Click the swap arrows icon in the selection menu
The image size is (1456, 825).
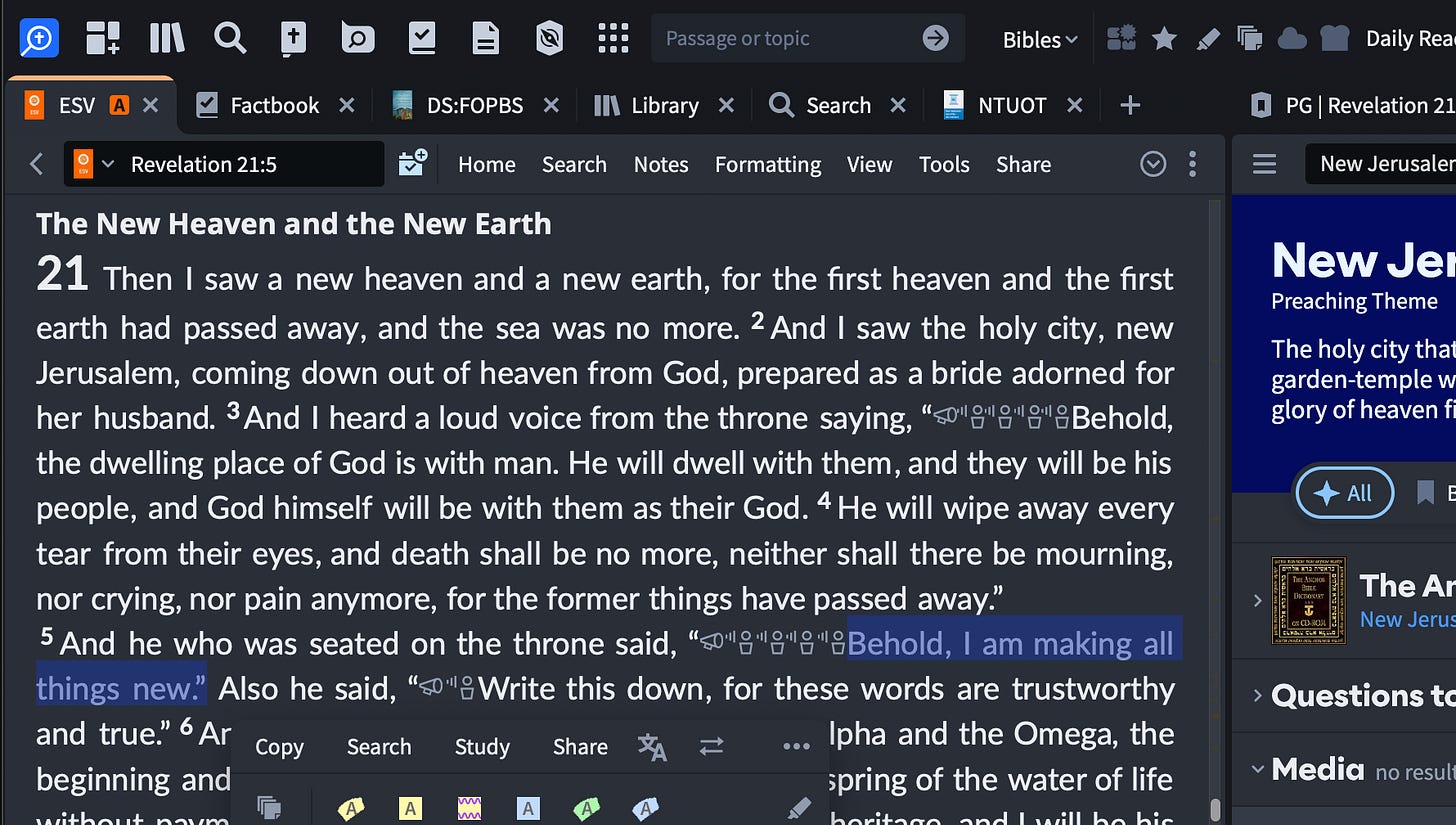click(x=711, y=747)
